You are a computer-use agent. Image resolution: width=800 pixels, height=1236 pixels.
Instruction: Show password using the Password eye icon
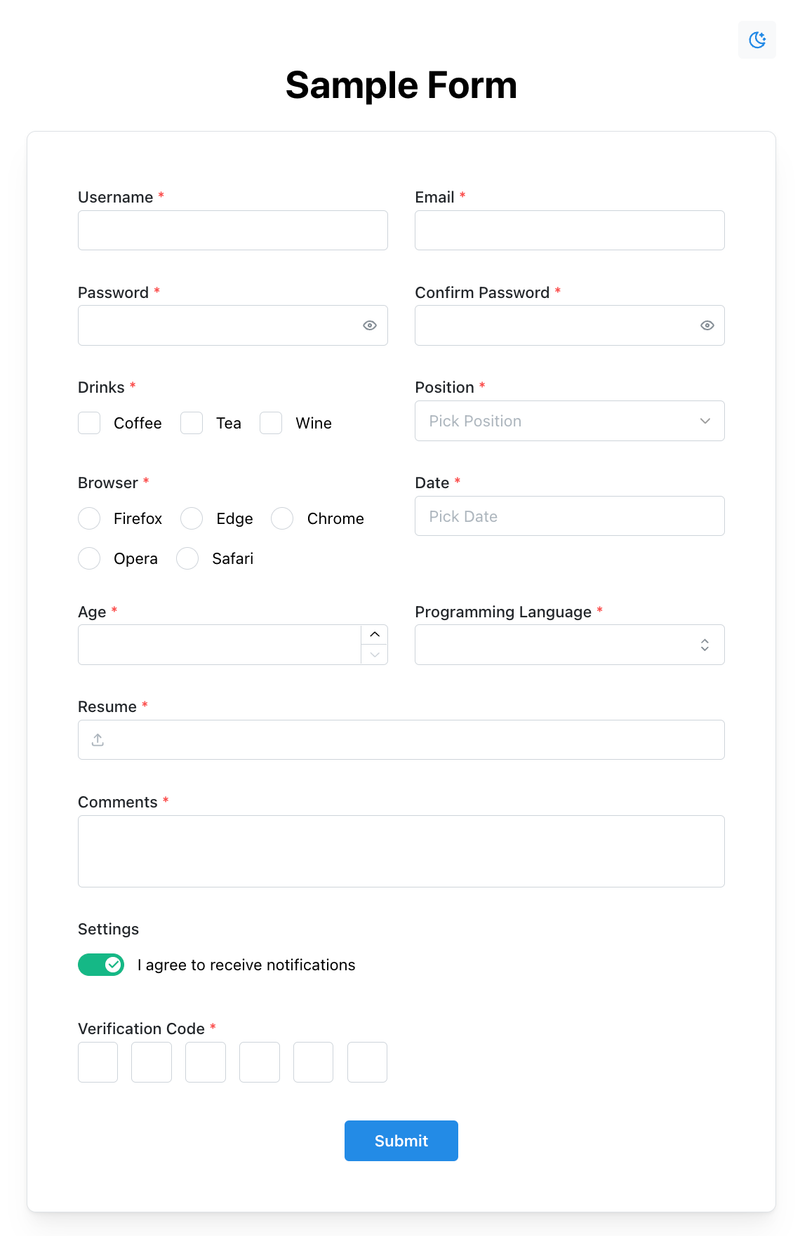[x=370, y=326]
